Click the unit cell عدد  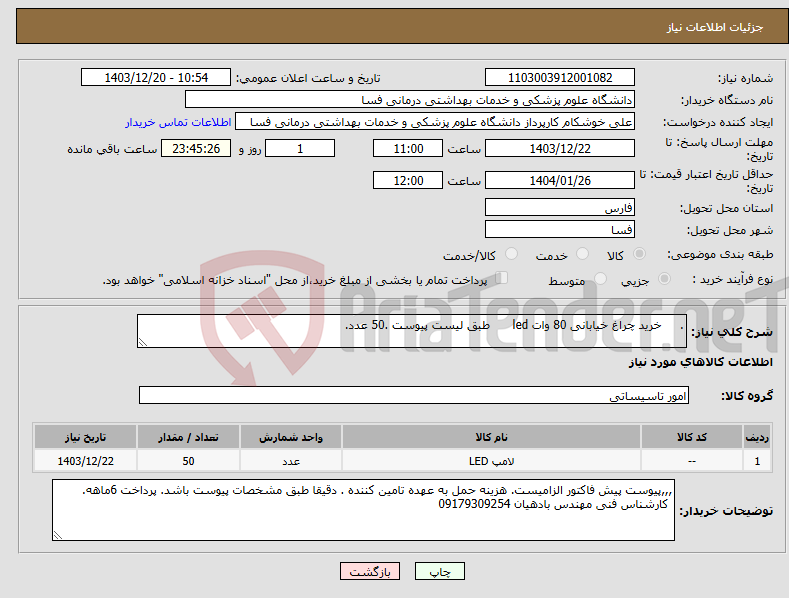click(291, 461)
